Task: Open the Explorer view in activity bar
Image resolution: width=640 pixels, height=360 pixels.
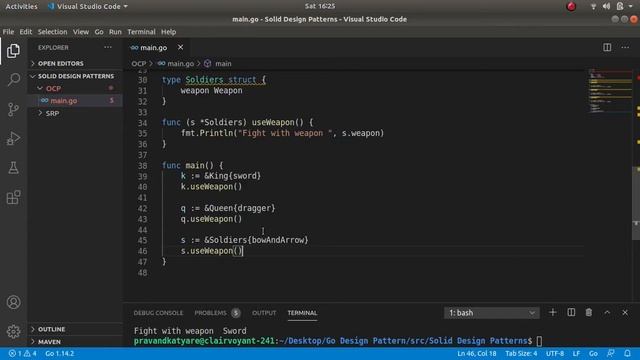Action: point(13,51)
